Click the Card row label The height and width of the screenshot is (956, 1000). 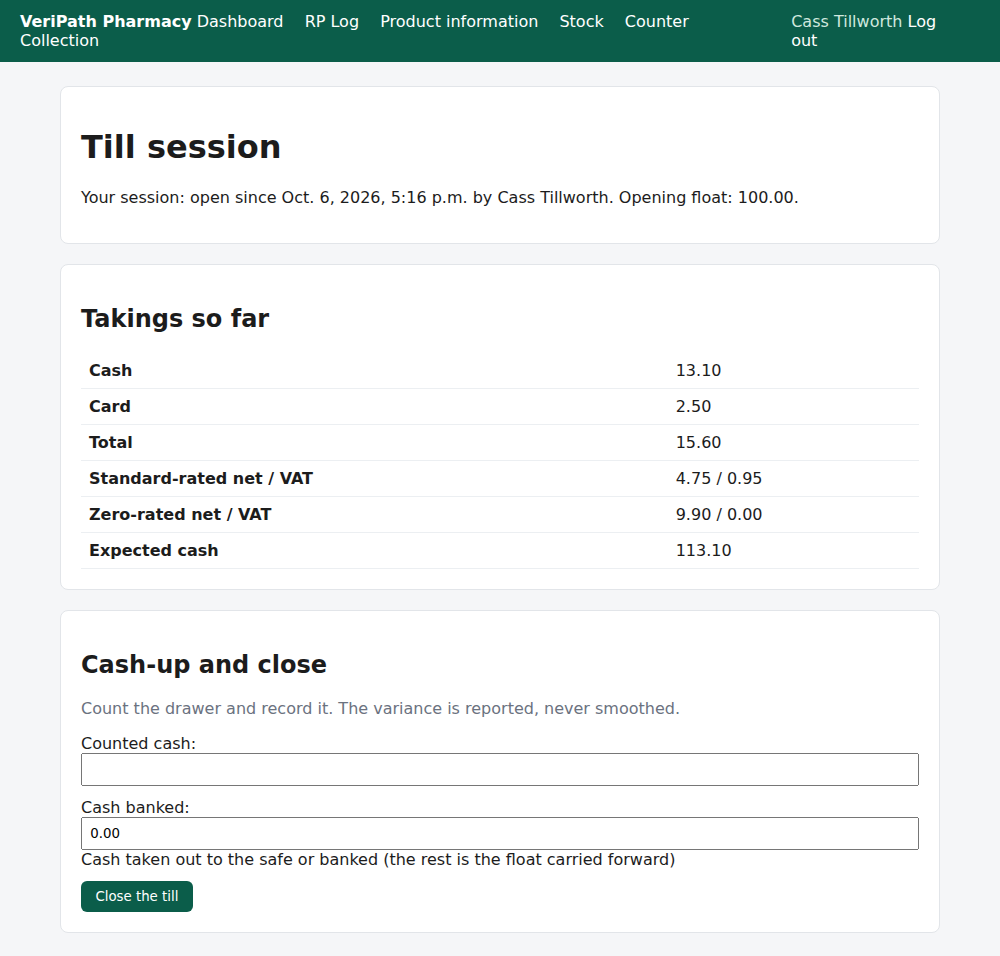point(110,406)
